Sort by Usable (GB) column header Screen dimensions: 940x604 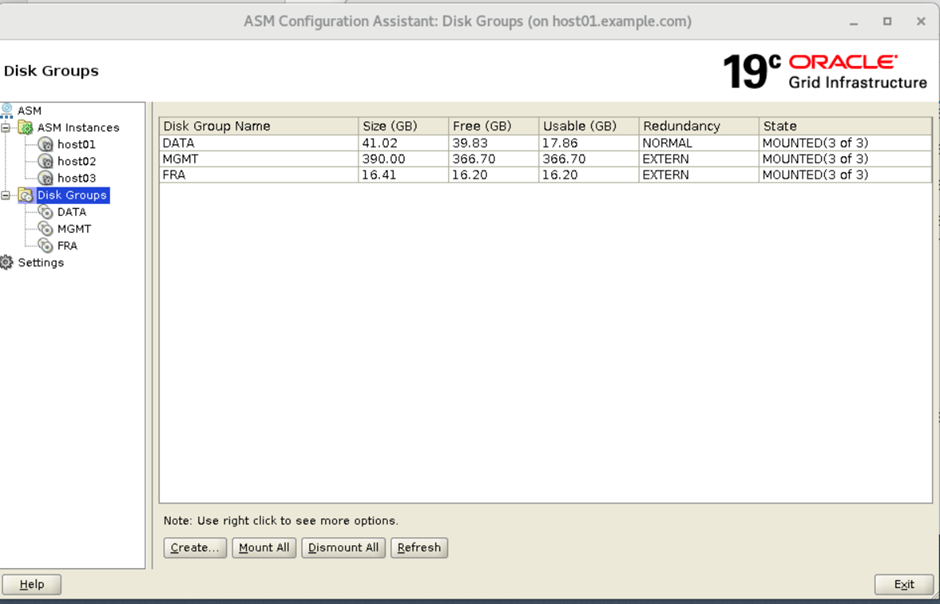pyautogui.click(x=589, y=126)
